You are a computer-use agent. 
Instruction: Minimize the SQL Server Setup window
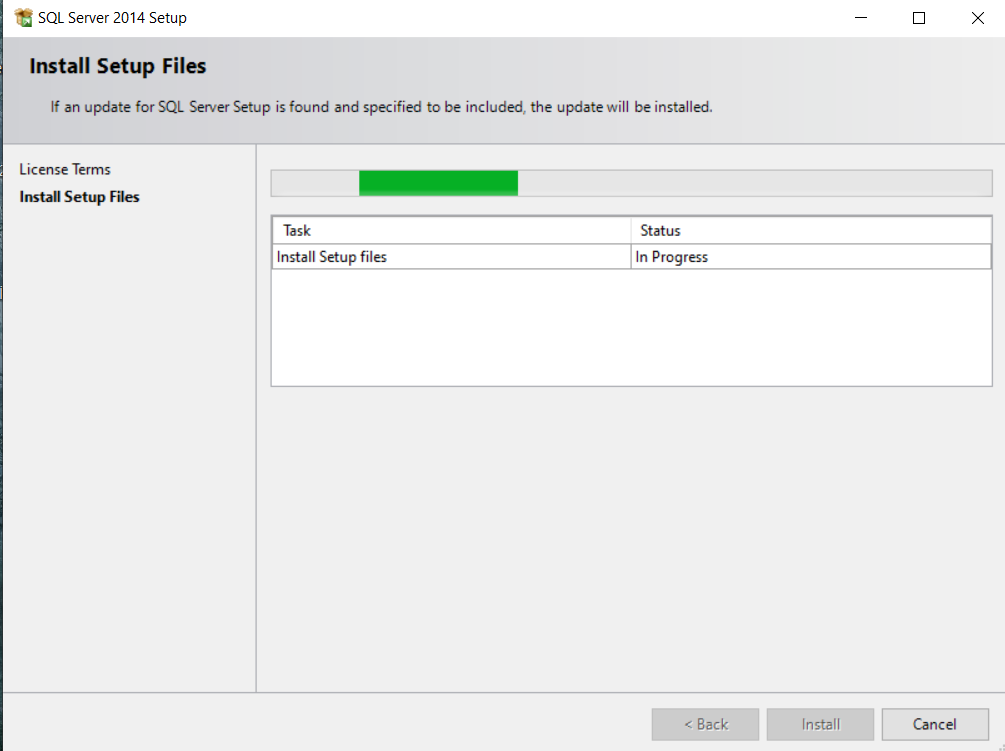860,17
